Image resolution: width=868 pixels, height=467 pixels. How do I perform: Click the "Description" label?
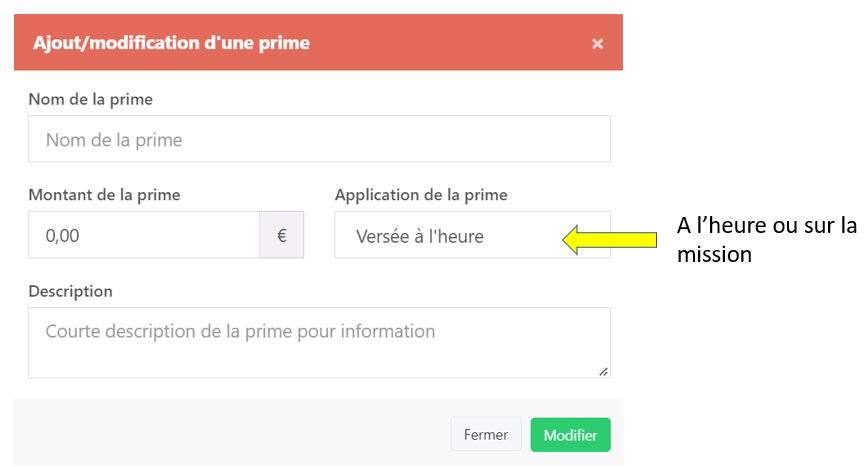(71, 291)
